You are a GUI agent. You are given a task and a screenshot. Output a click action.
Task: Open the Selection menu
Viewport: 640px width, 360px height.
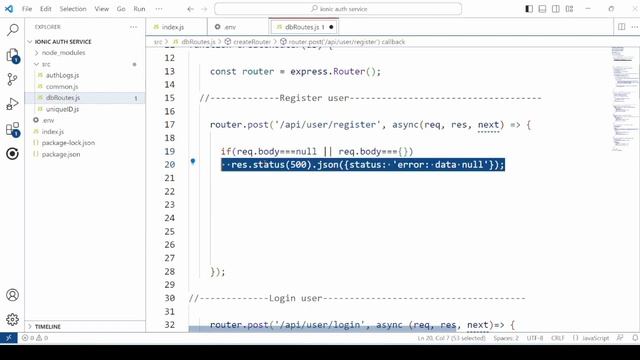pyautogui.click(x=73, y=9)
